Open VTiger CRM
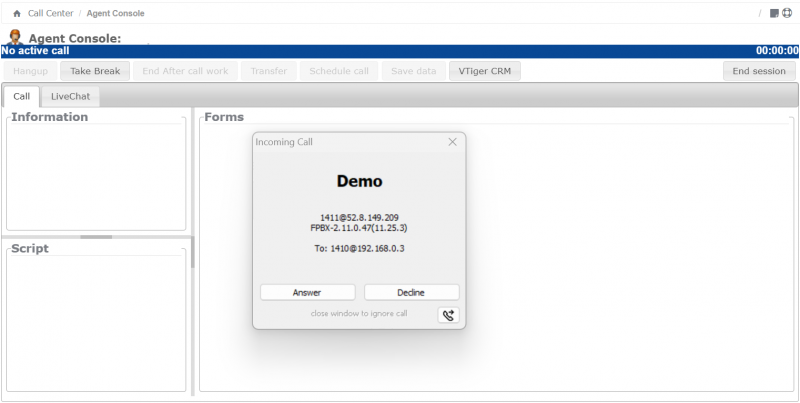This screenshot has width=800, height=403. [484, 72]
